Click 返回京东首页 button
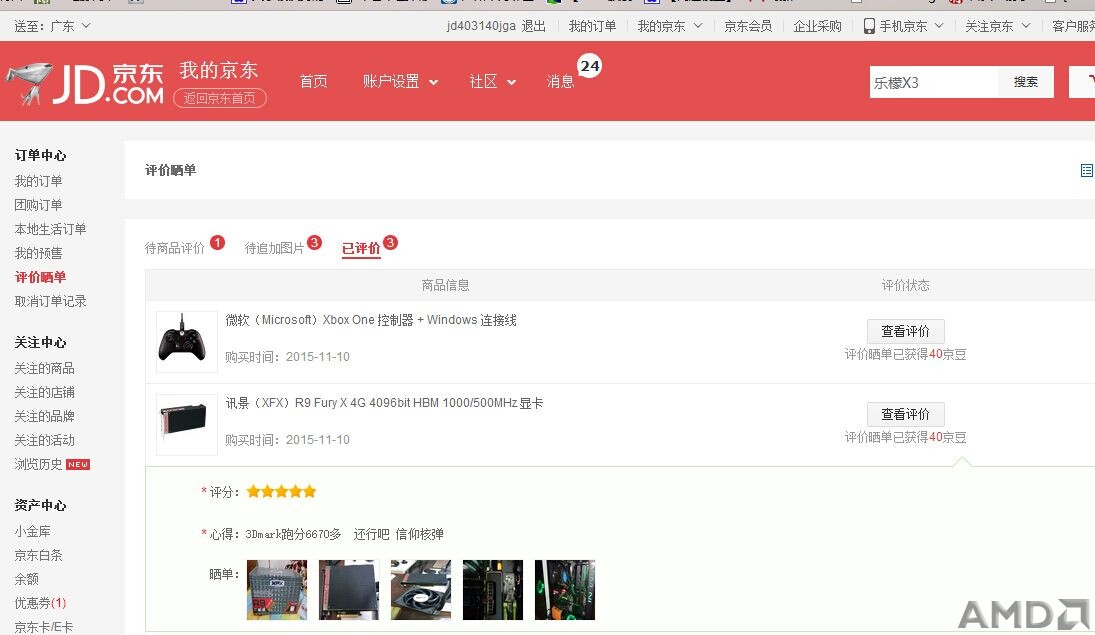This screenshot has width=1095, height=635. (220, 98)
